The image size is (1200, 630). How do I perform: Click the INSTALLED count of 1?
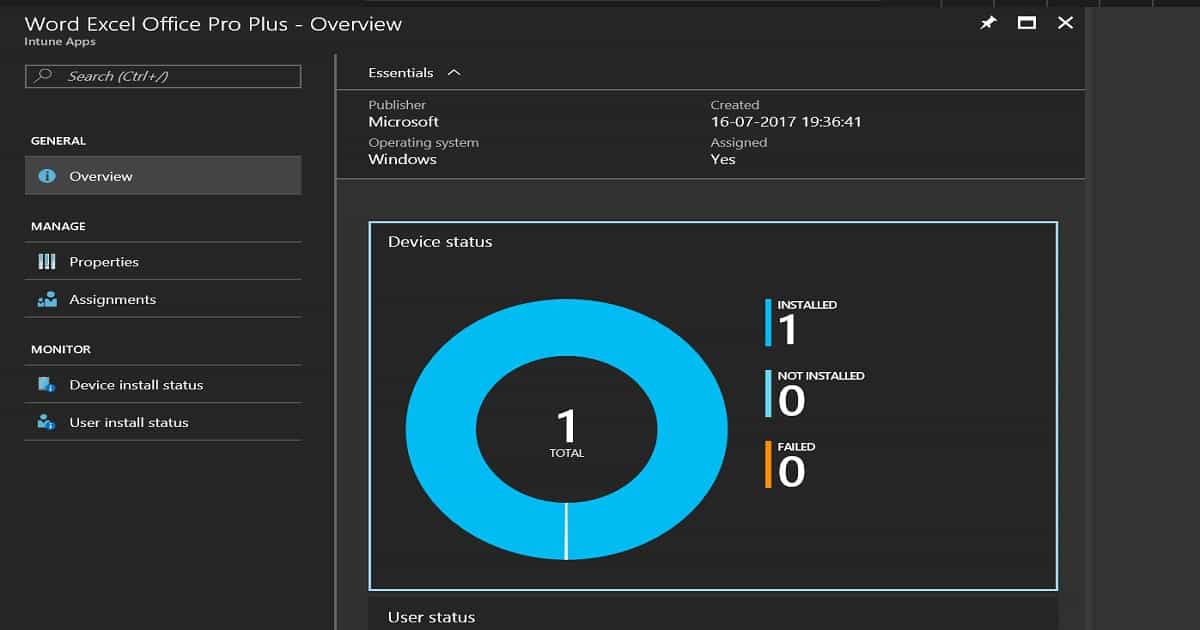788,330
